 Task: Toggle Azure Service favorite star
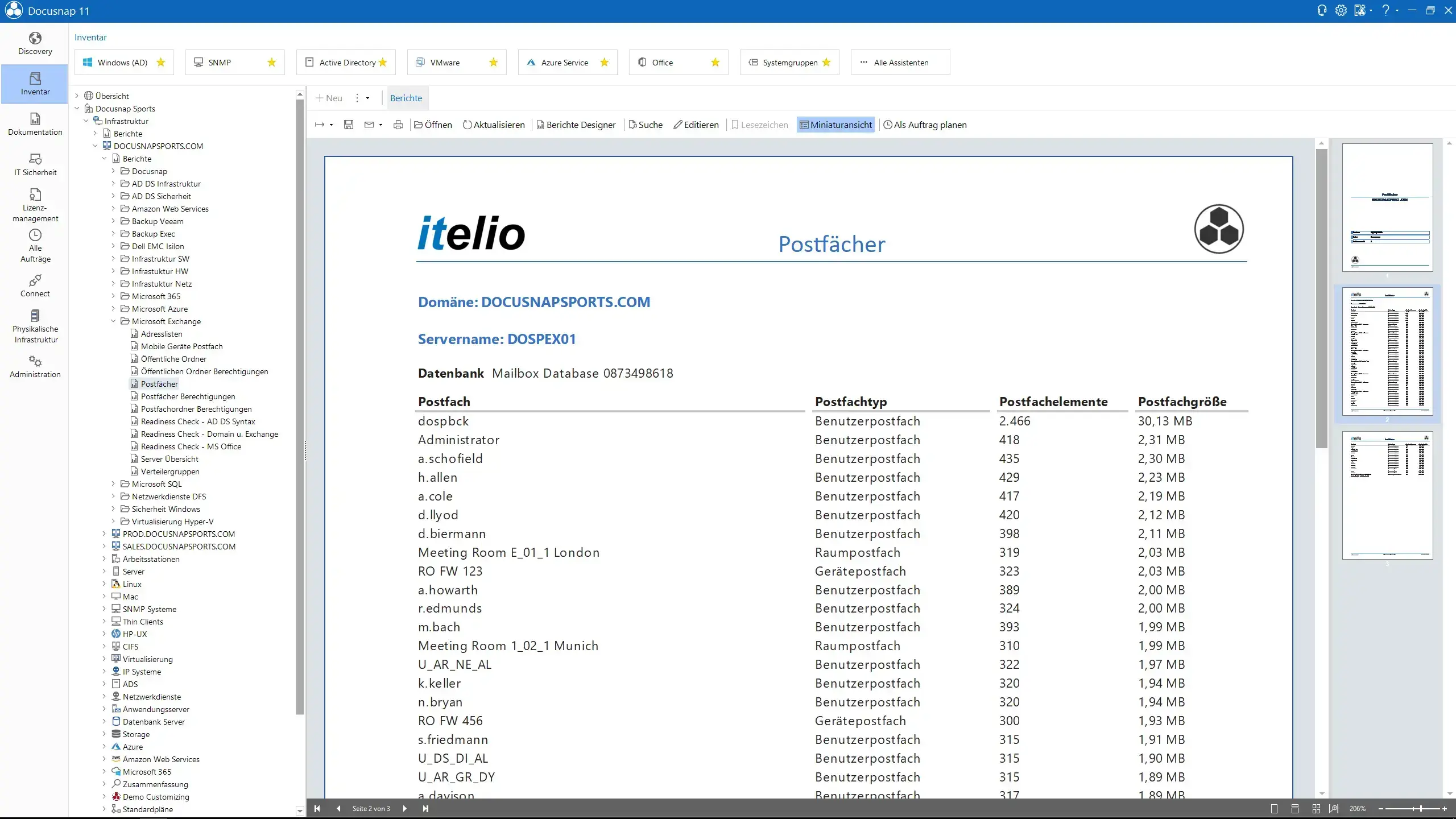pos(605,62)
